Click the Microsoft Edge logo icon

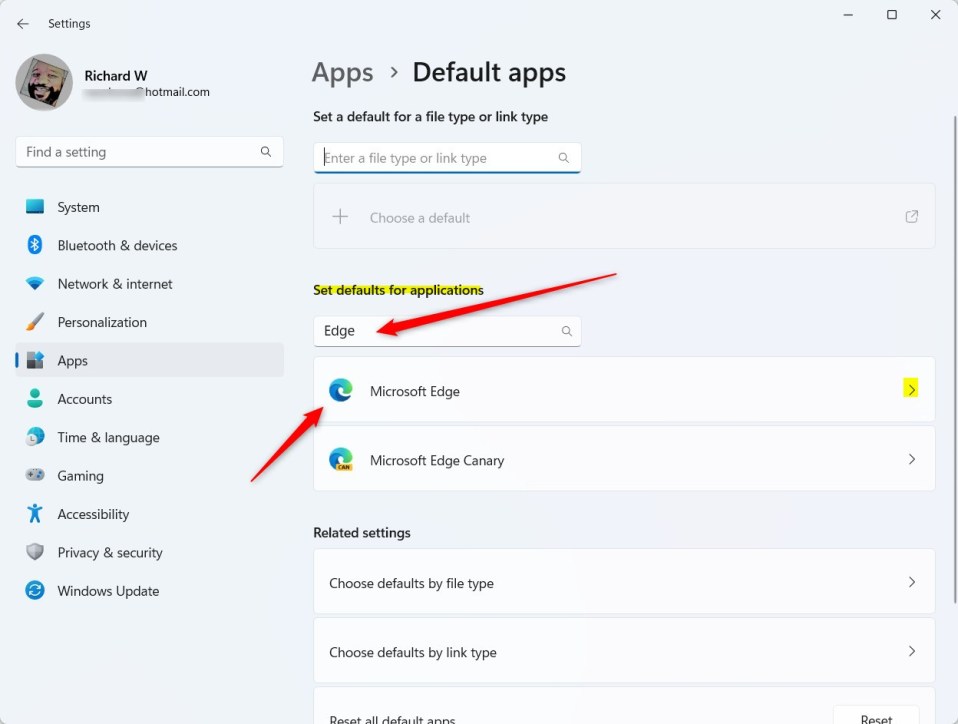pos(340,390)
